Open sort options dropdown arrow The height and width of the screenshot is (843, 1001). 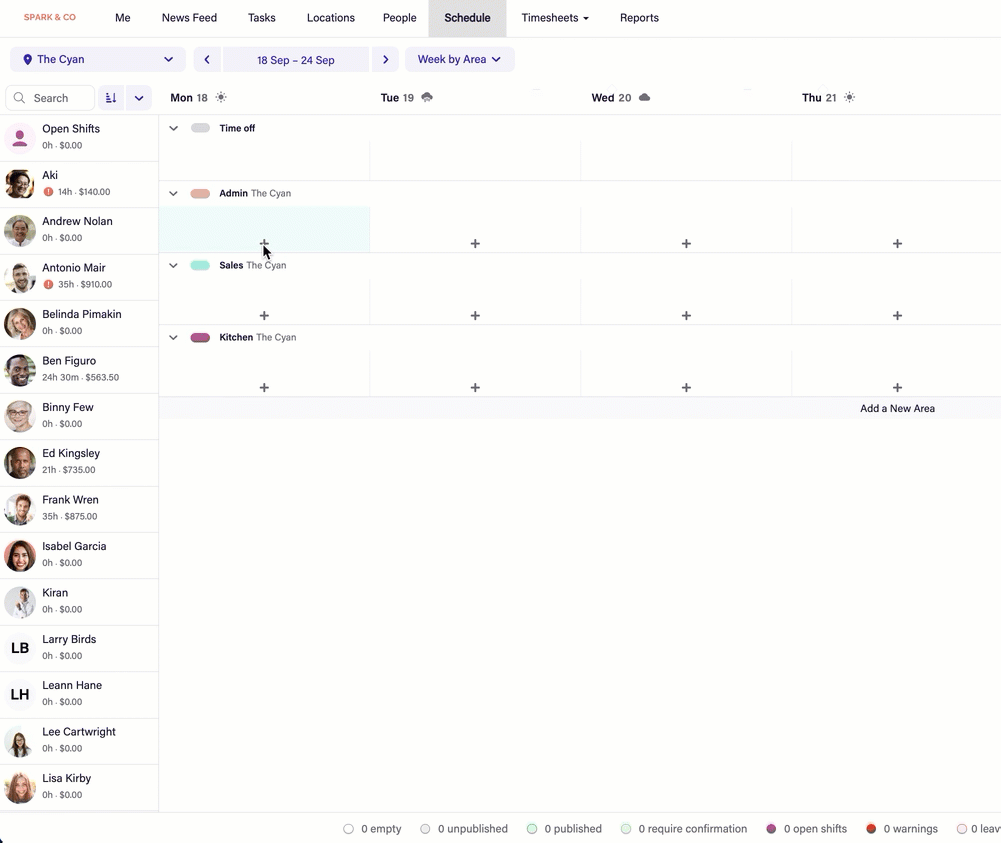point(139,98)
